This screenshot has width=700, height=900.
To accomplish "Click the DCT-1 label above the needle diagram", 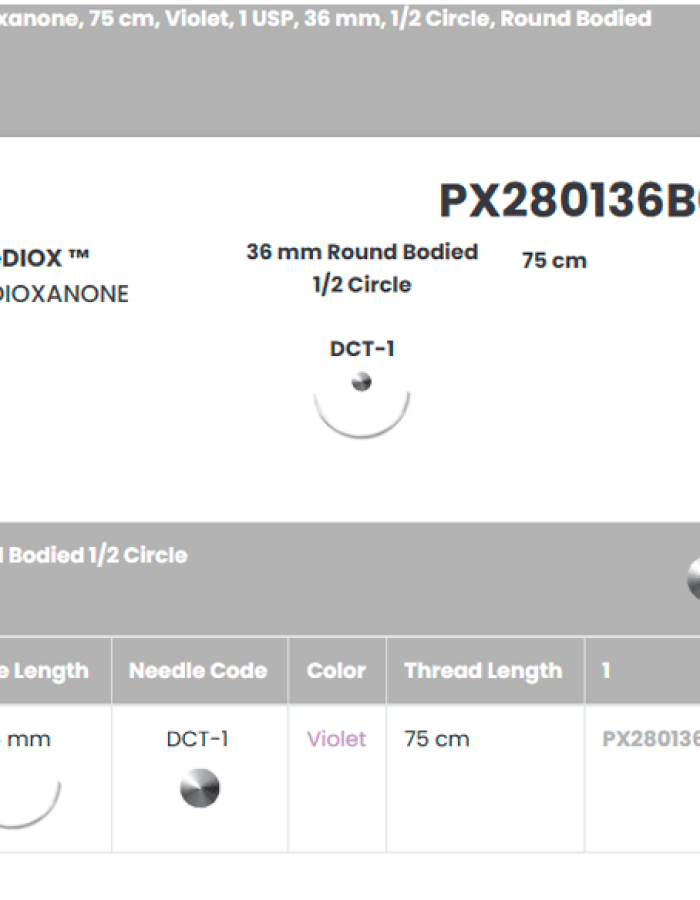I will pos(362,349).
